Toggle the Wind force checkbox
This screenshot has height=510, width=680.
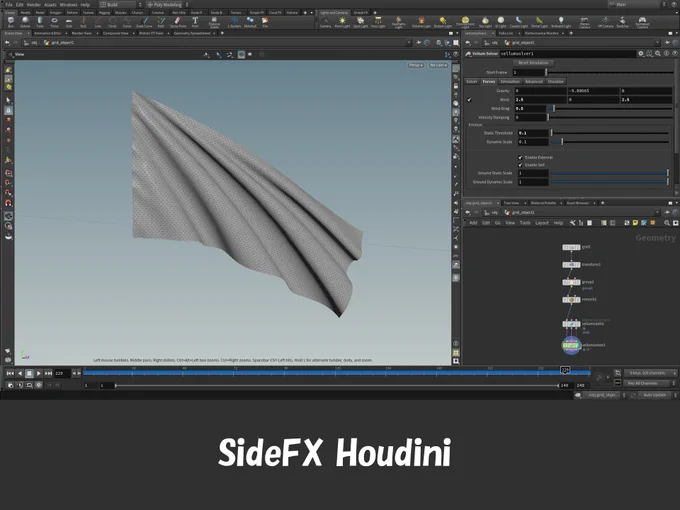coord(469,100)
